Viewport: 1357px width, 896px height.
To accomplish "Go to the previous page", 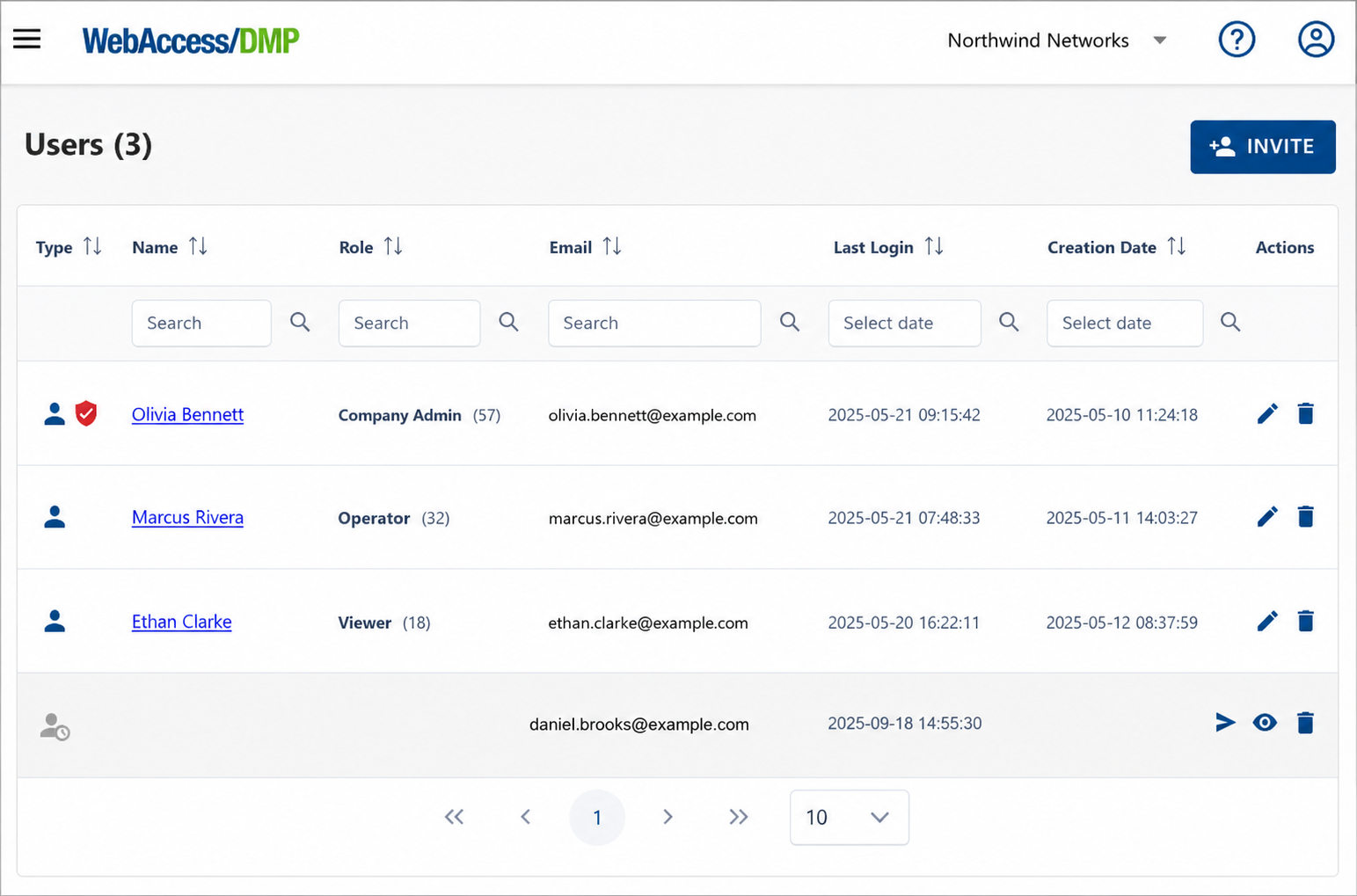I will [525, 818].
